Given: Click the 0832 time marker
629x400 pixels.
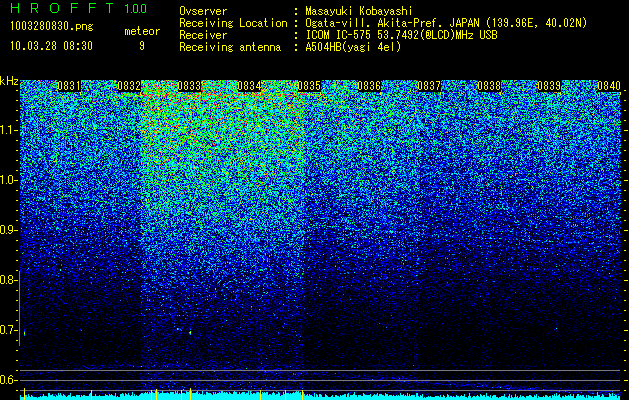Looking at the screenshot, I should [x=129, y=86].
